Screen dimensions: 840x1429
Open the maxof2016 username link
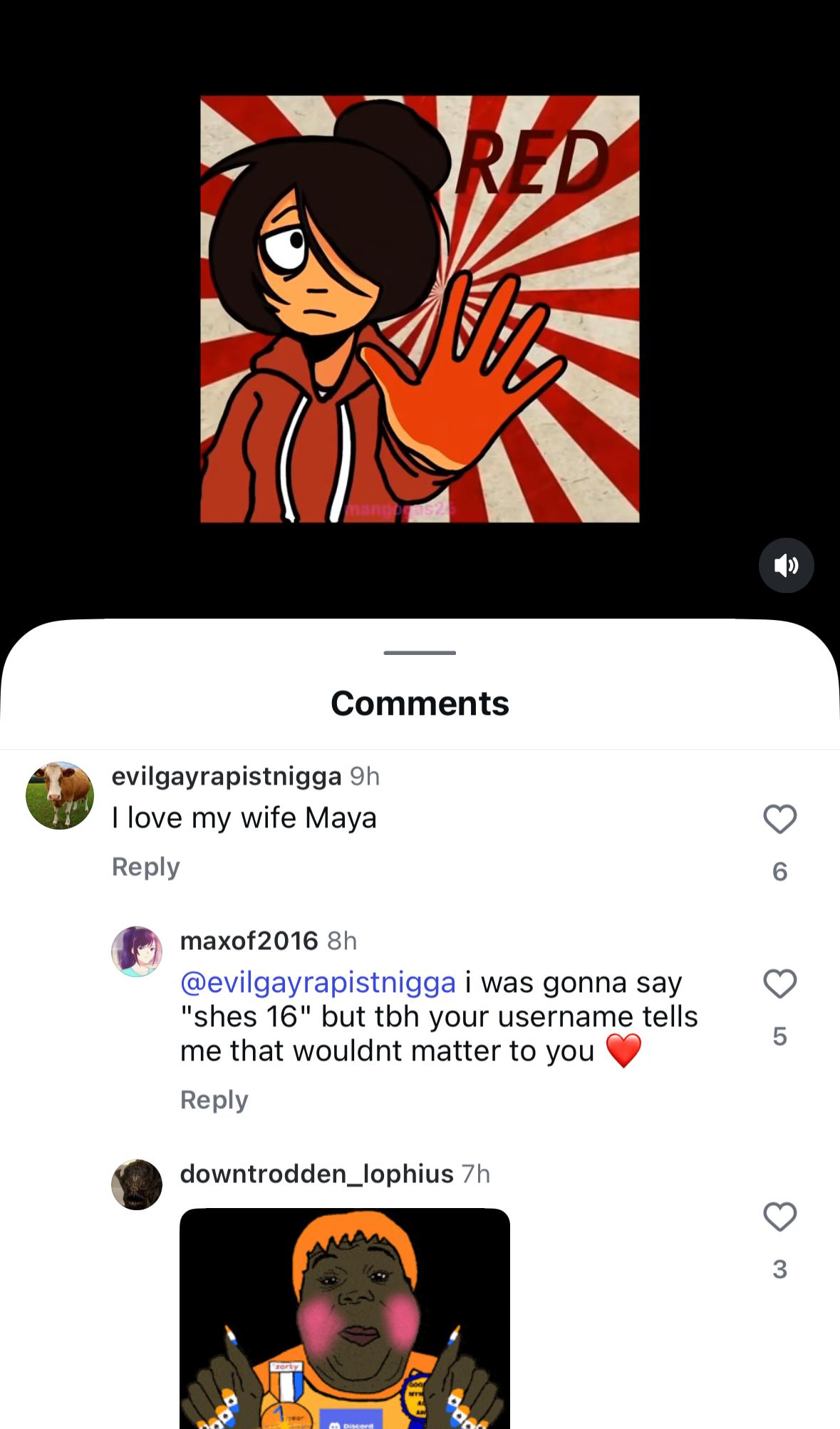point(249,941)
